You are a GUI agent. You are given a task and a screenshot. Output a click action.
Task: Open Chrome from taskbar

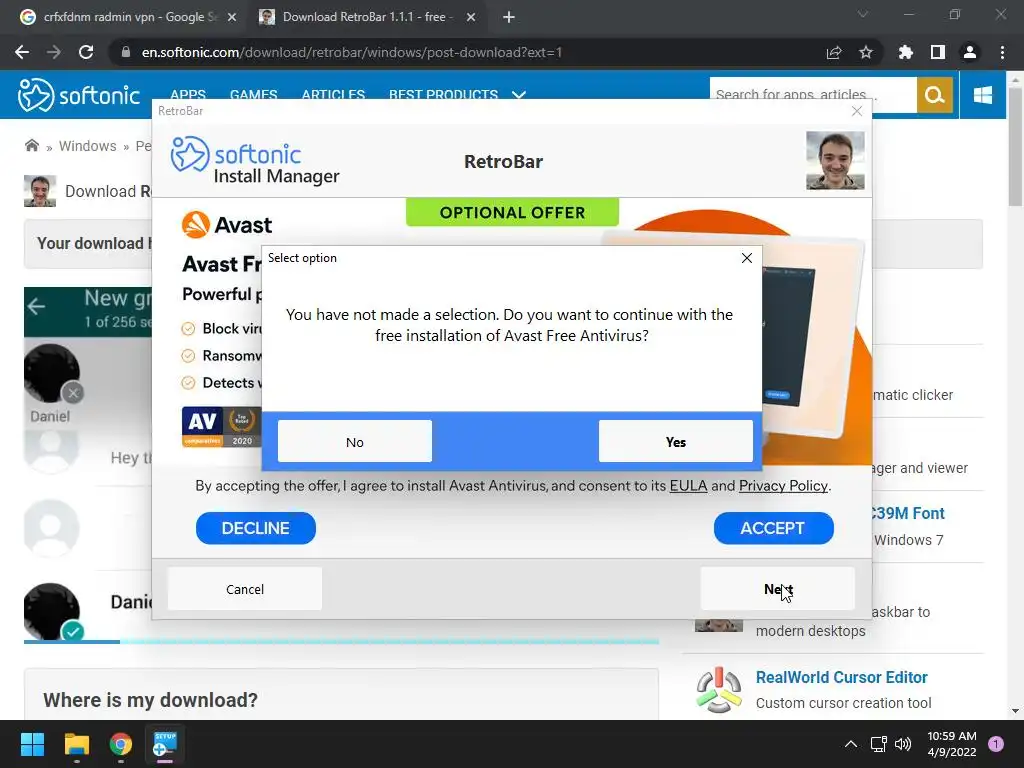(x=121, y=744)
